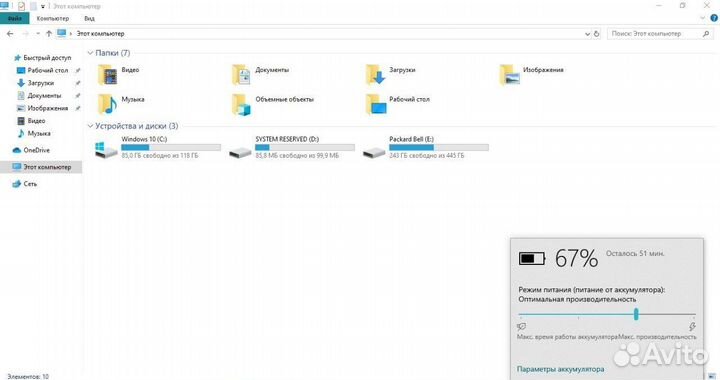
Task: Open the Видео folder icon
Action: [x=108, y=75]
